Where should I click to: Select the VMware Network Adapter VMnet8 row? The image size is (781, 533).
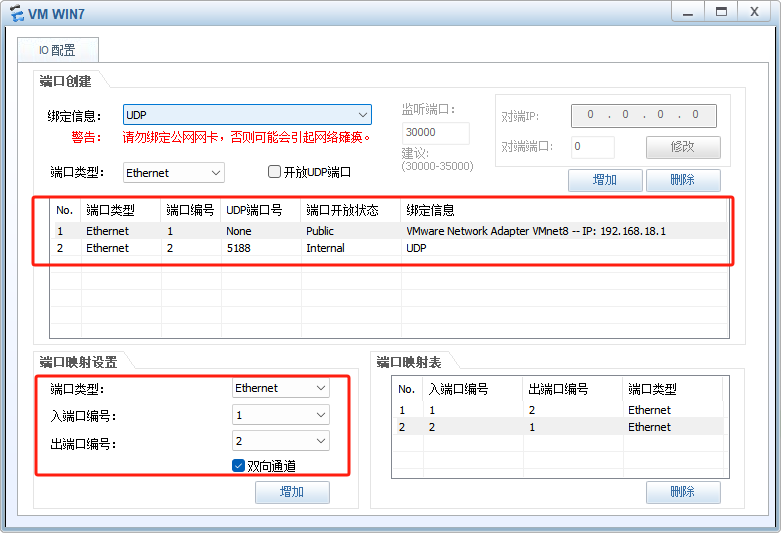[x=389, y=231]
